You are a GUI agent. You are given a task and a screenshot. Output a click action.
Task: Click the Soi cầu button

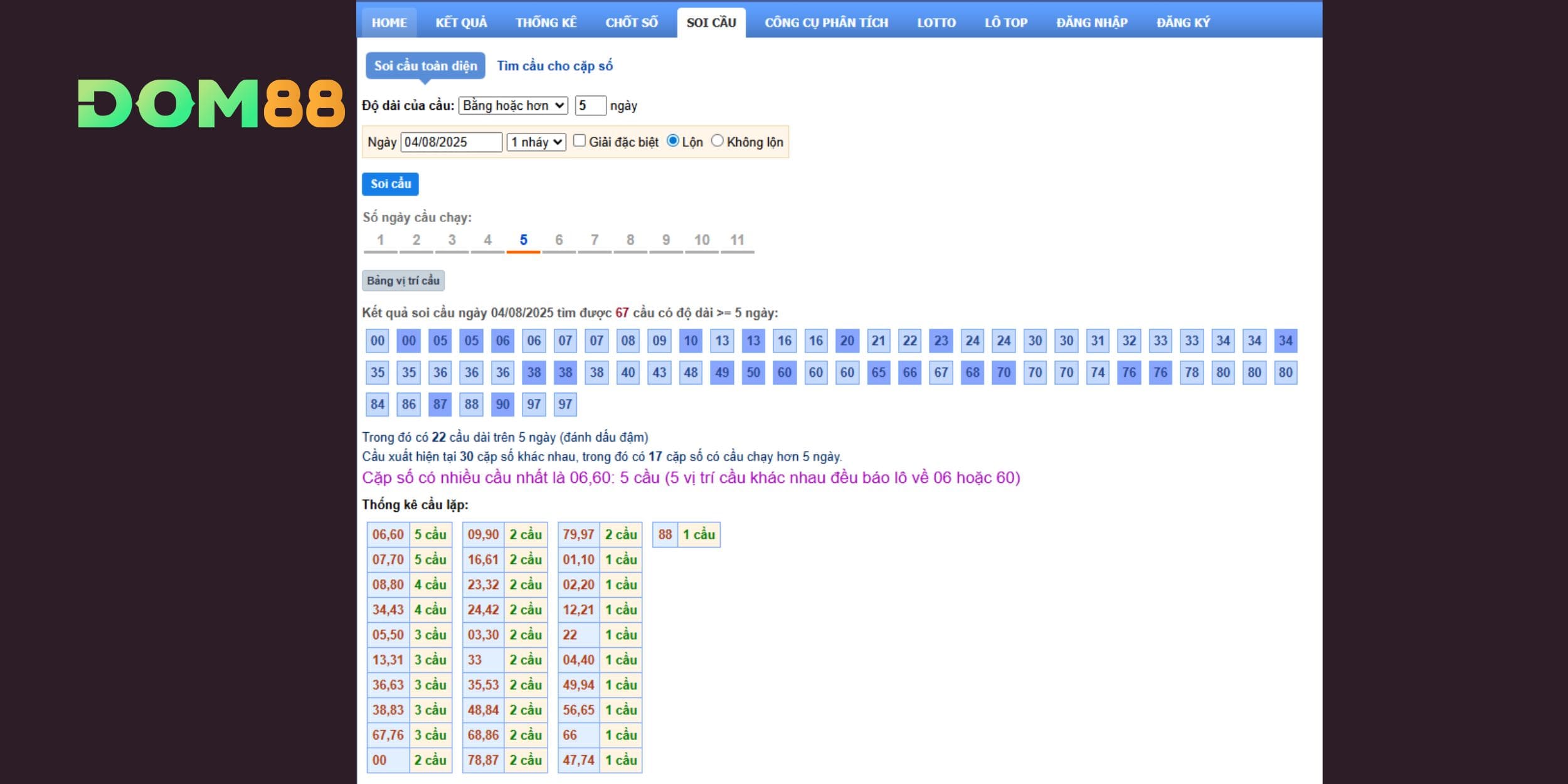pos(390,184)
